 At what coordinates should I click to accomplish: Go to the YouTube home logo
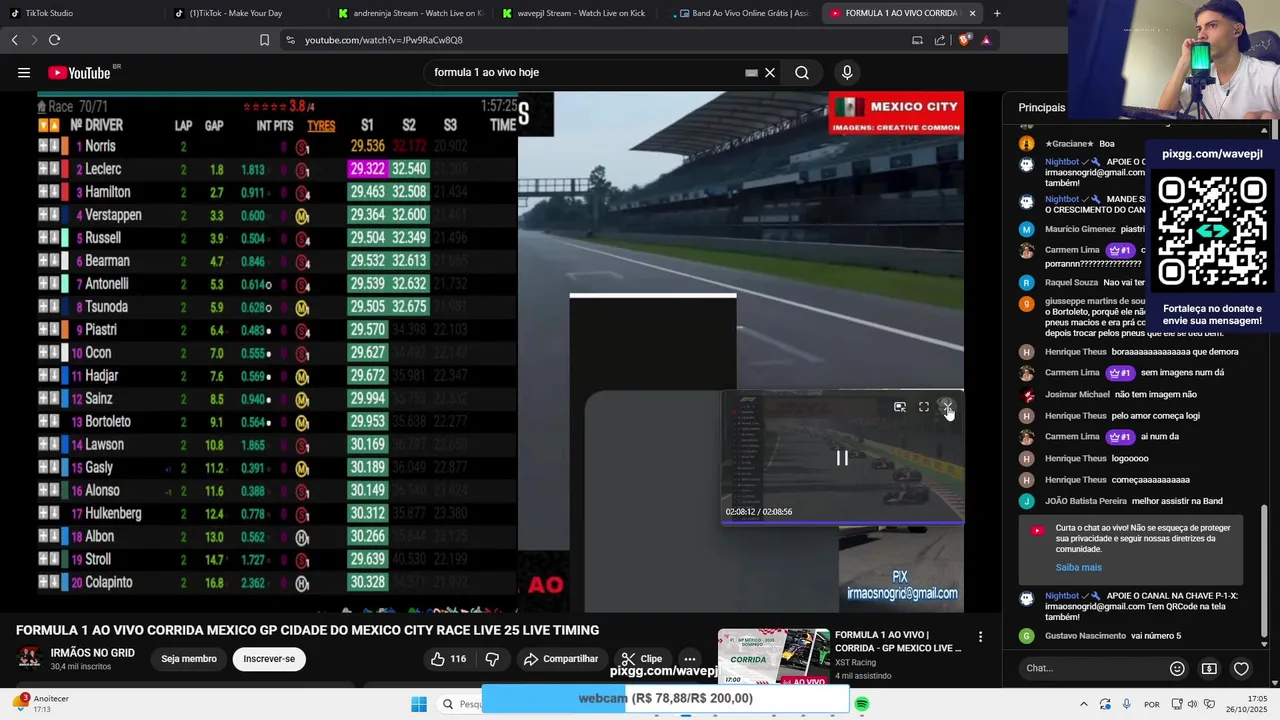click(79, 72)
